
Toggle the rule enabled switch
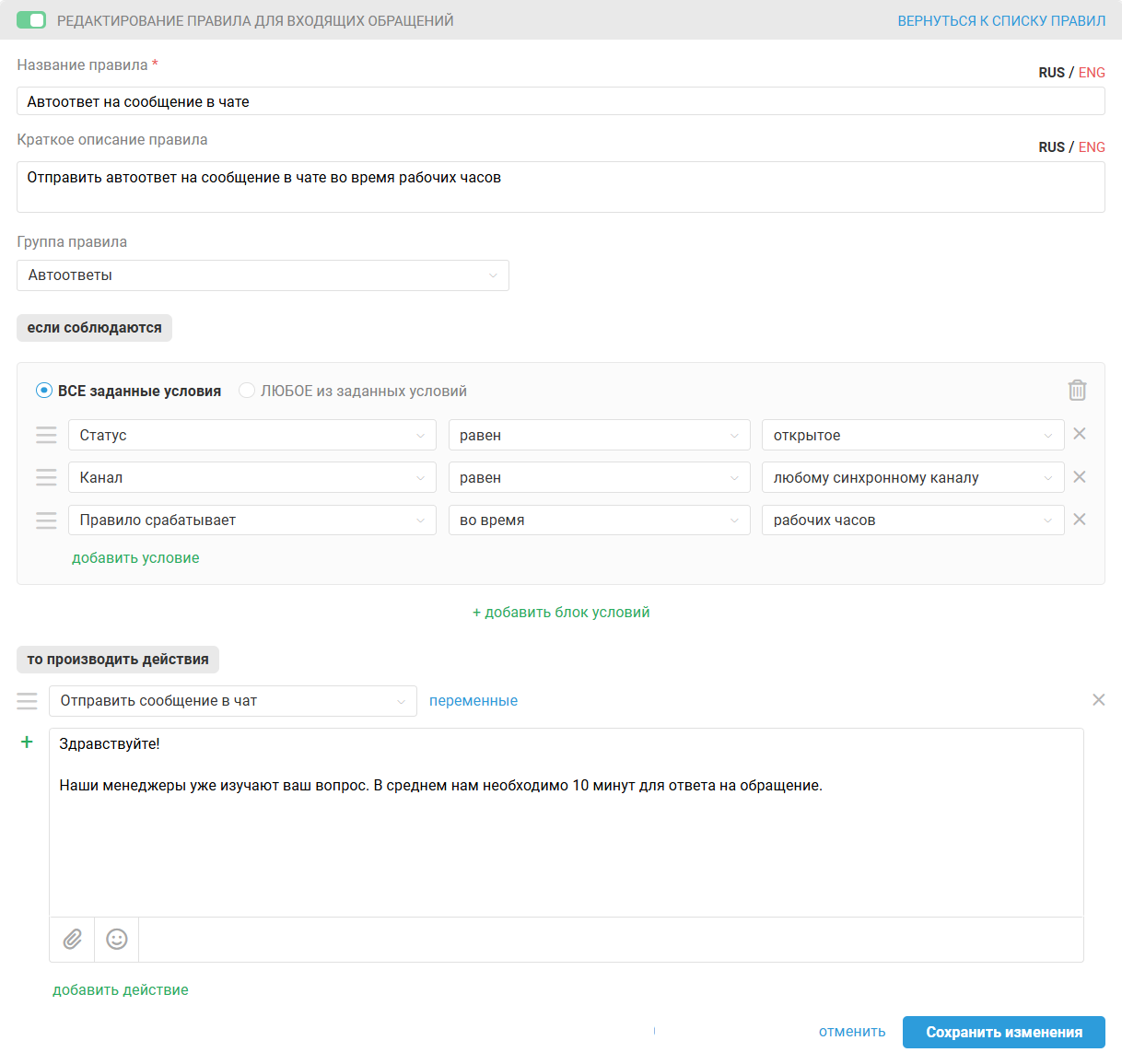coord(31,20)
